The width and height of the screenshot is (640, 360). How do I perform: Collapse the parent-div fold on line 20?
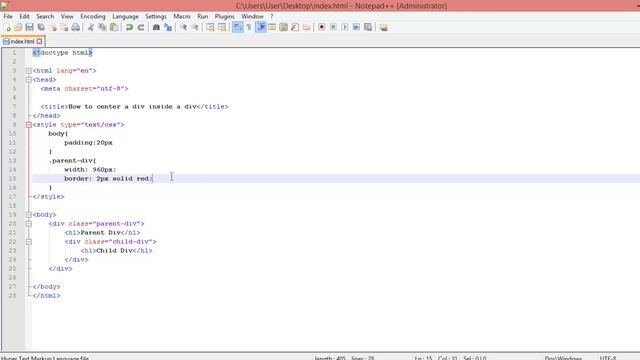(x=29, y=224)
